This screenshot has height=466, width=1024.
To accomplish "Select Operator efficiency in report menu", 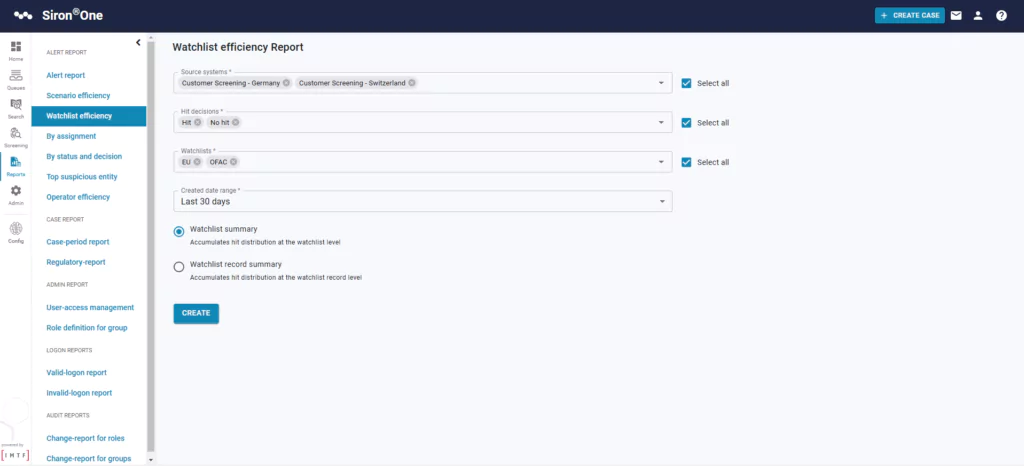I will point(78,197).
